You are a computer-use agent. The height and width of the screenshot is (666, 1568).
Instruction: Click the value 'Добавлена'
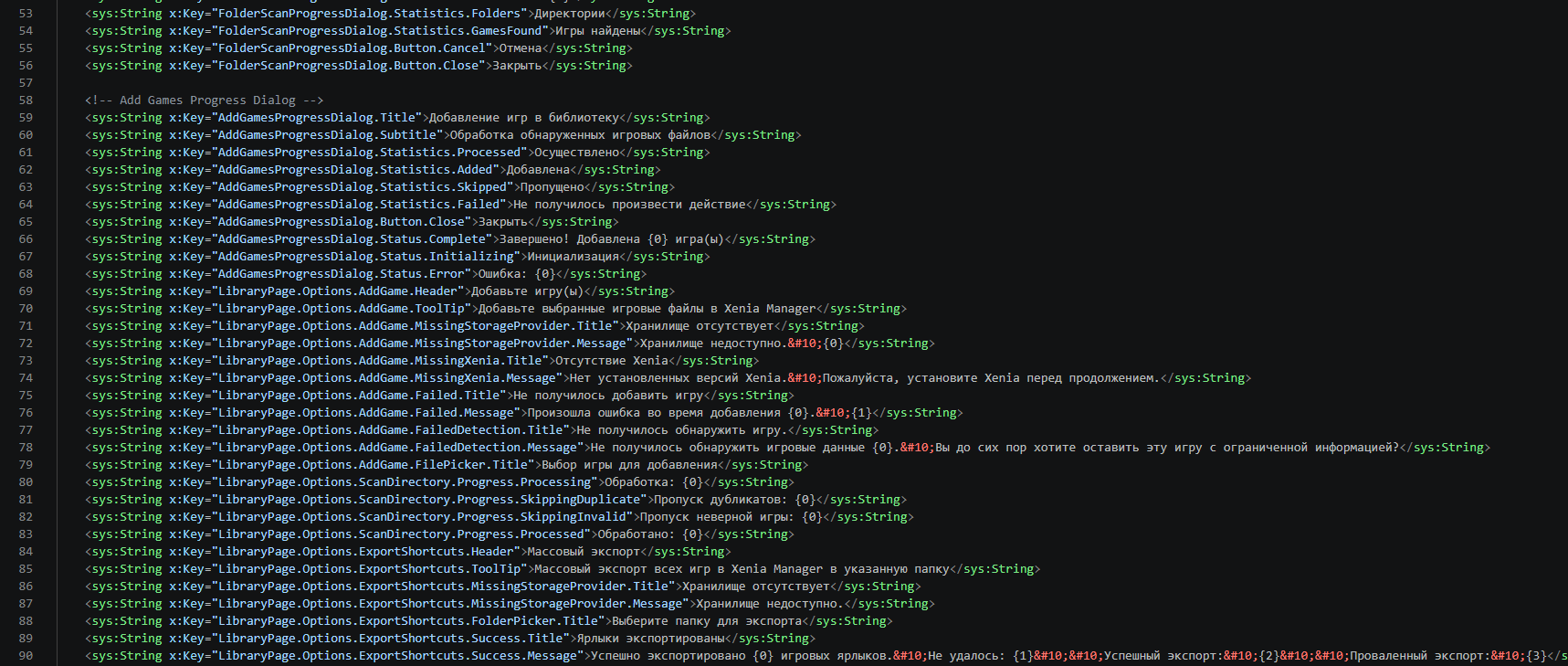(539, 170)
